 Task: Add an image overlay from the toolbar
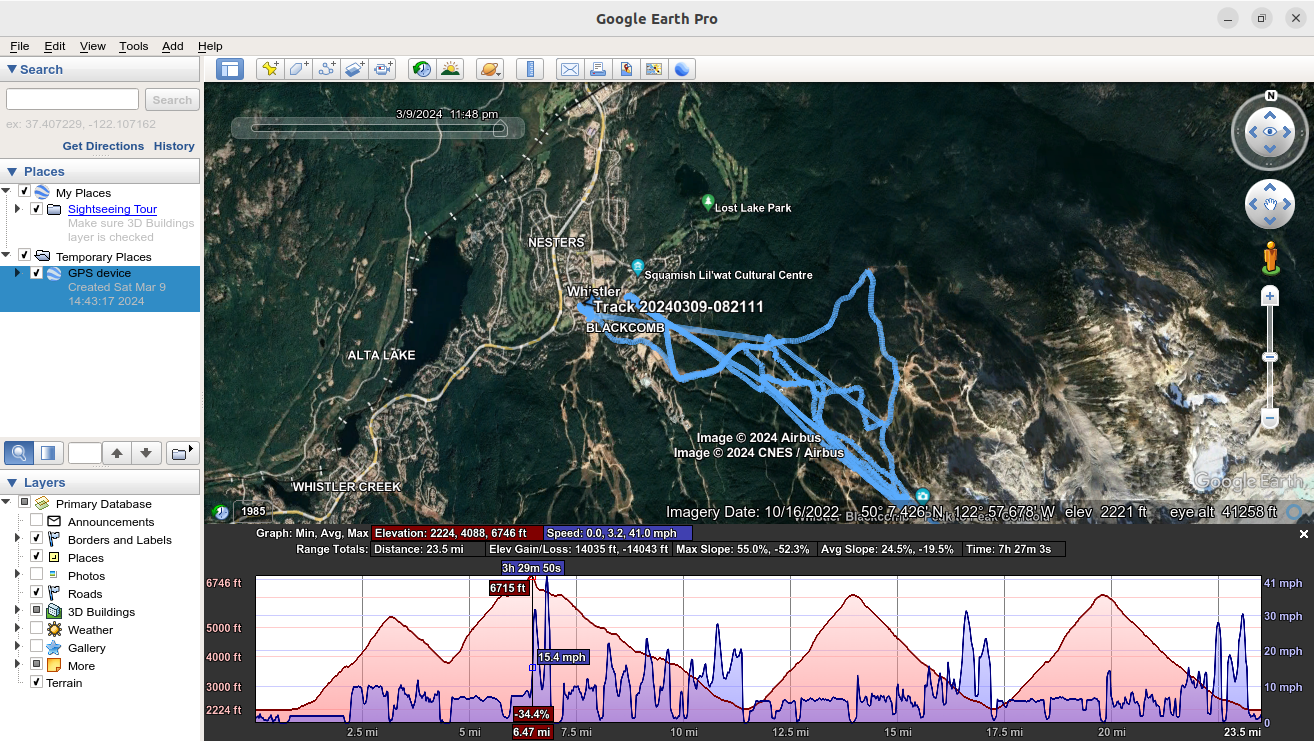(x=354, y=69)
